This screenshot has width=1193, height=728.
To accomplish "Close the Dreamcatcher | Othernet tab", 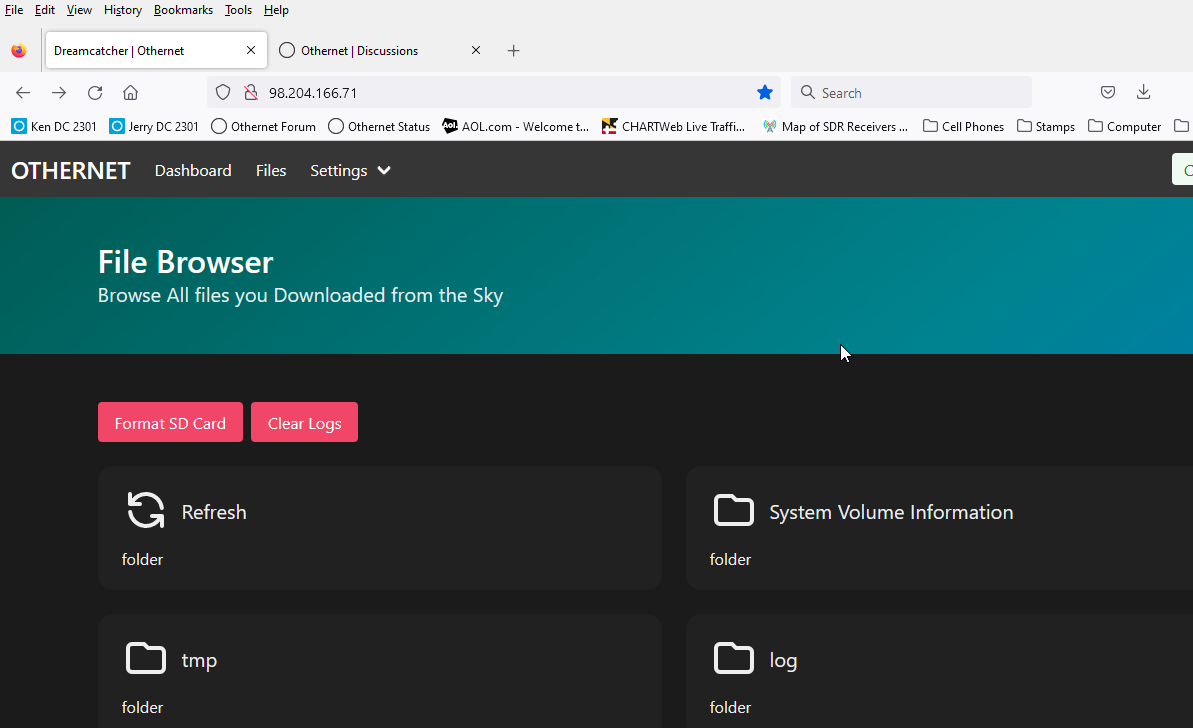I will coord(251,50).
